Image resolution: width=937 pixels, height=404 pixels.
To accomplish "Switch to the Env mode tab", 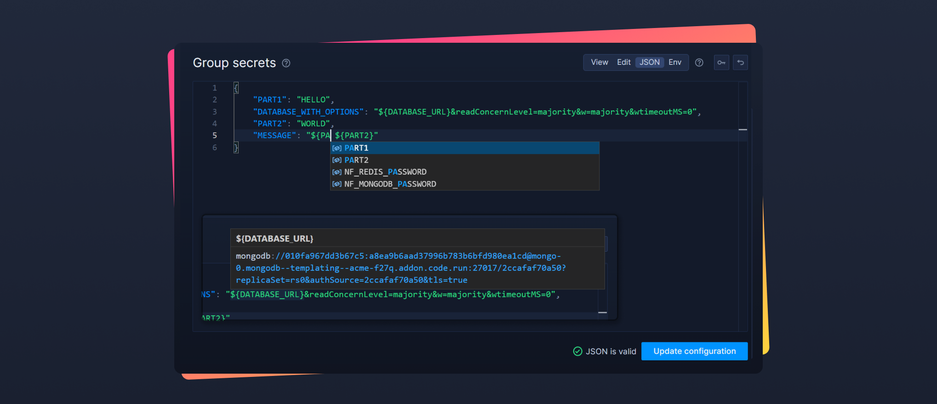I will click(x=675, y=62).
